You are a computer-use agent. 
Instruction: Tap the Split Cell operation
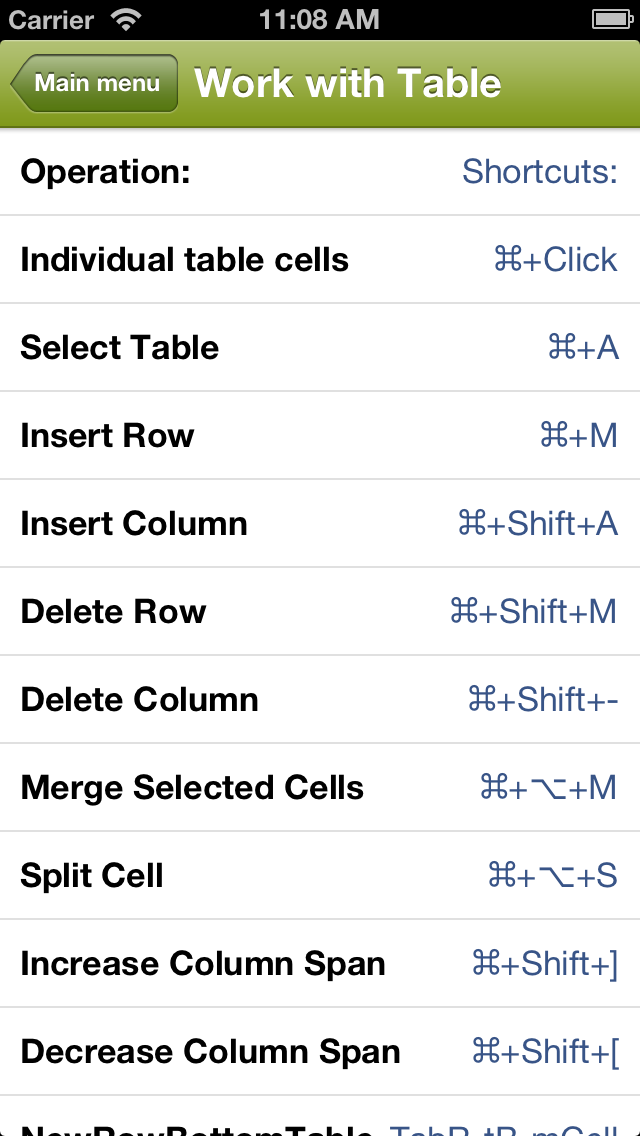tap(91, 876)
